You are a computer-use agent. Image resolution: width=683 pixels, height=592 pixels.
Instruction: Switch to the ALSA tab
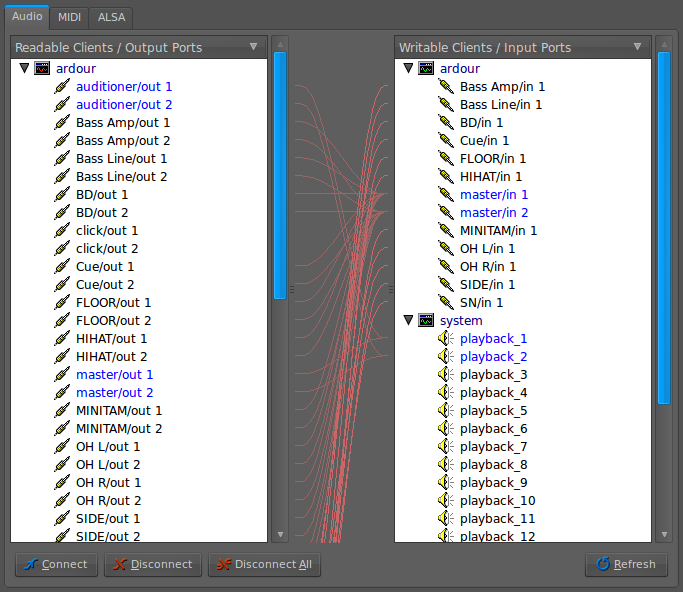coord(111,18)
